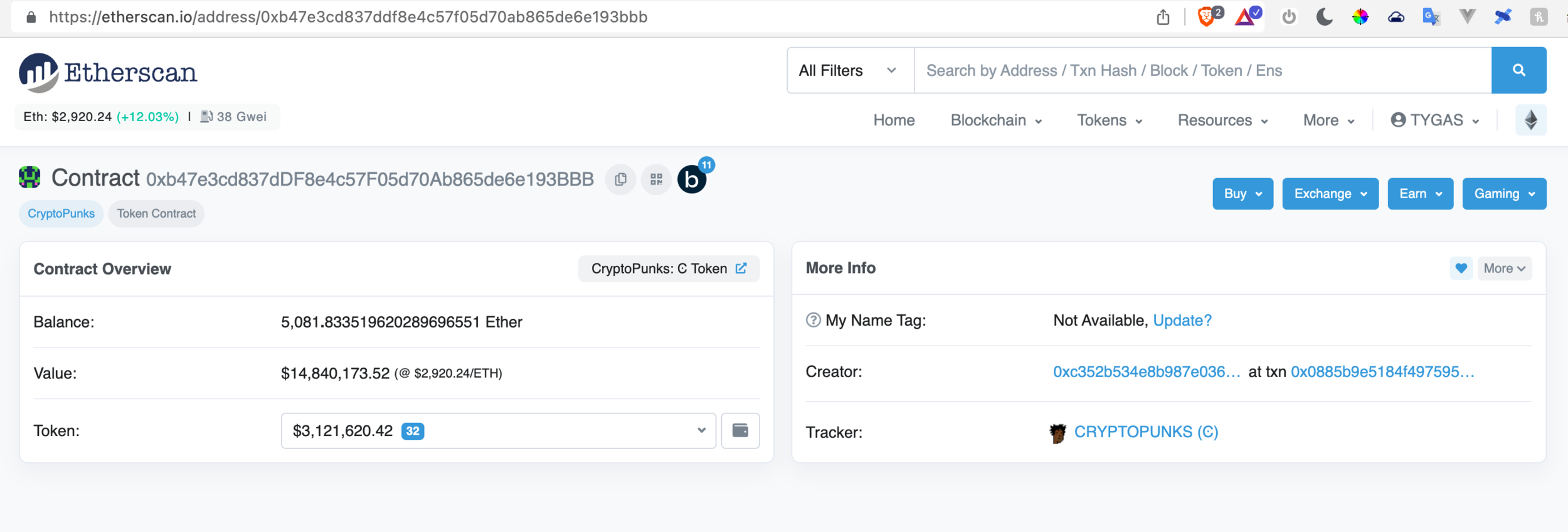Click the blue heart favorite icon
The image size is (1568, 532).
[x=1461, y=269]
